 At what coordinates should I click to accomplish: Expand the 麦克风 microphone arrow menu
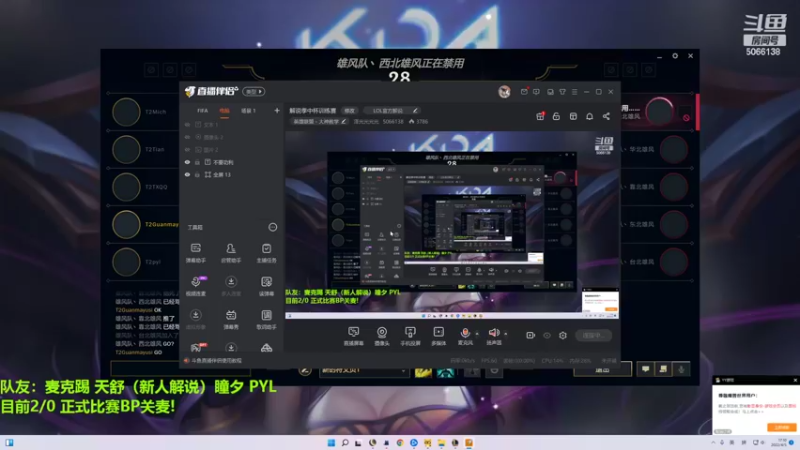point(477,334)
